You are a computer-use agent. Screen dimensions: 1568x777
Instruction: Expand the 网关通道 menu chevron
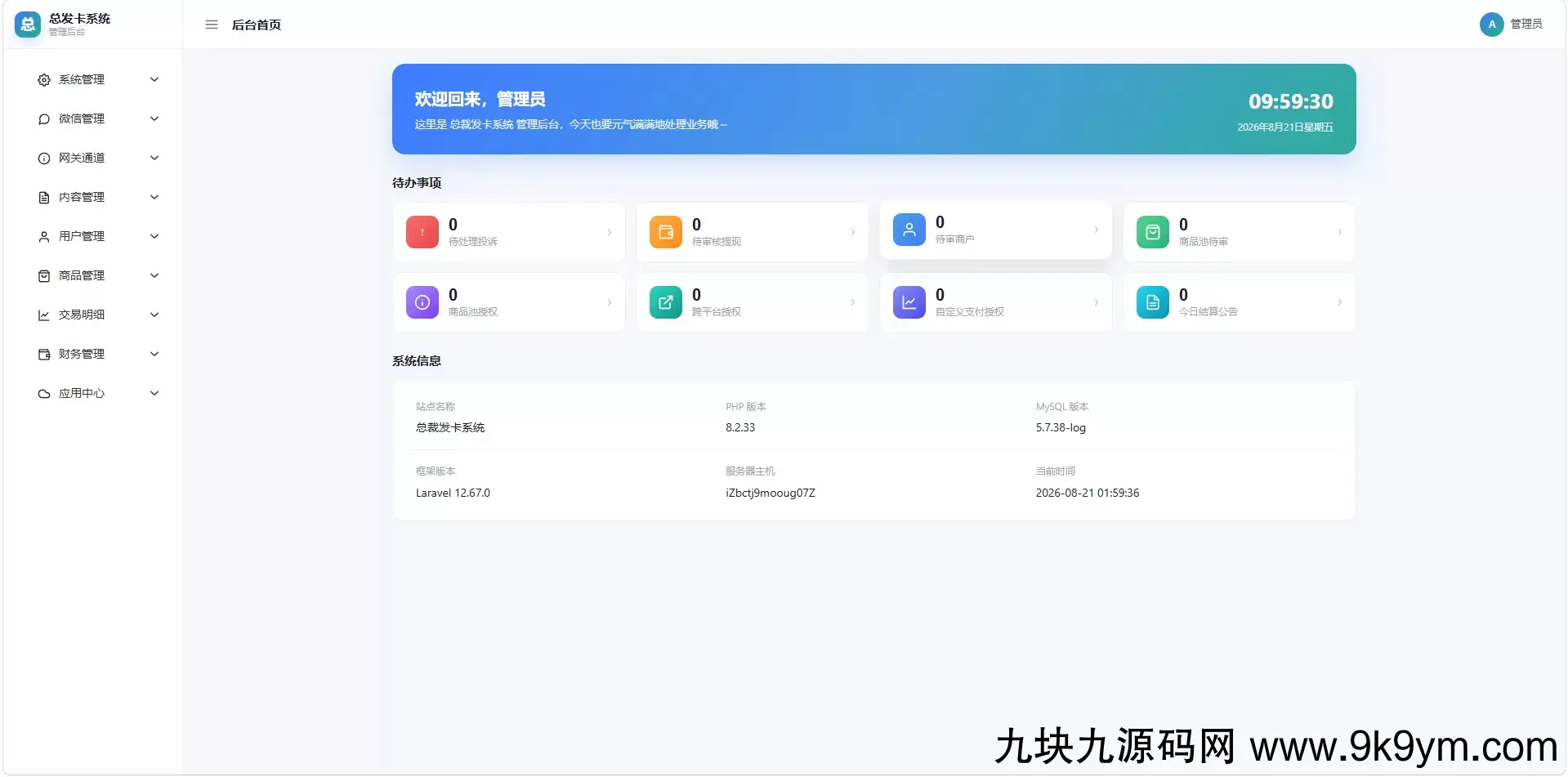[x=154, y=158]
